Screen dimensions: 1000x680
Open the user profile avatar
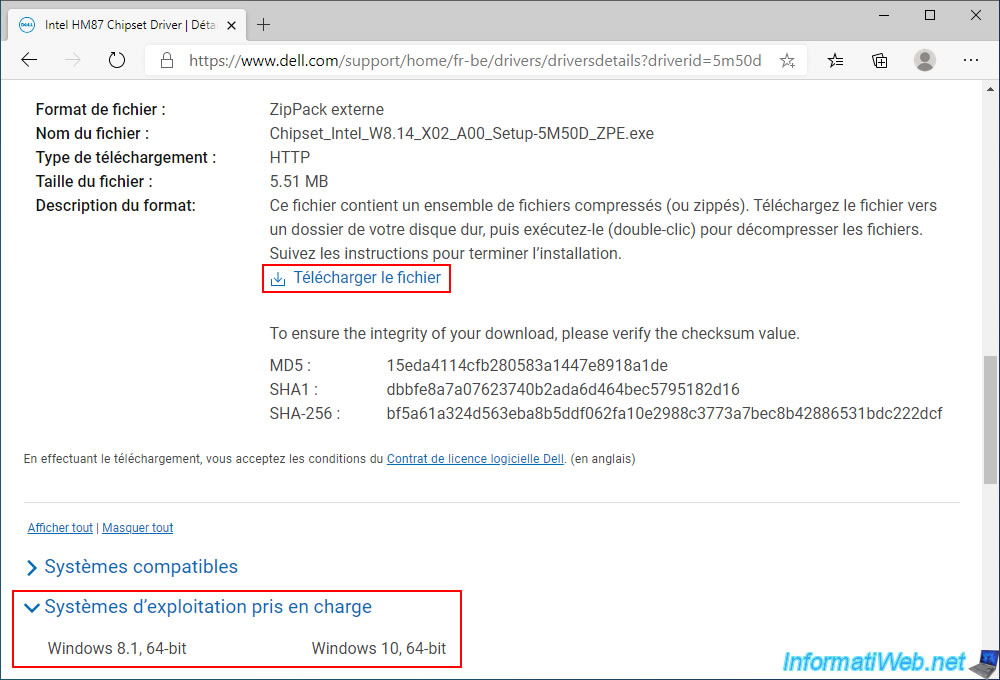tap(925, 60)
